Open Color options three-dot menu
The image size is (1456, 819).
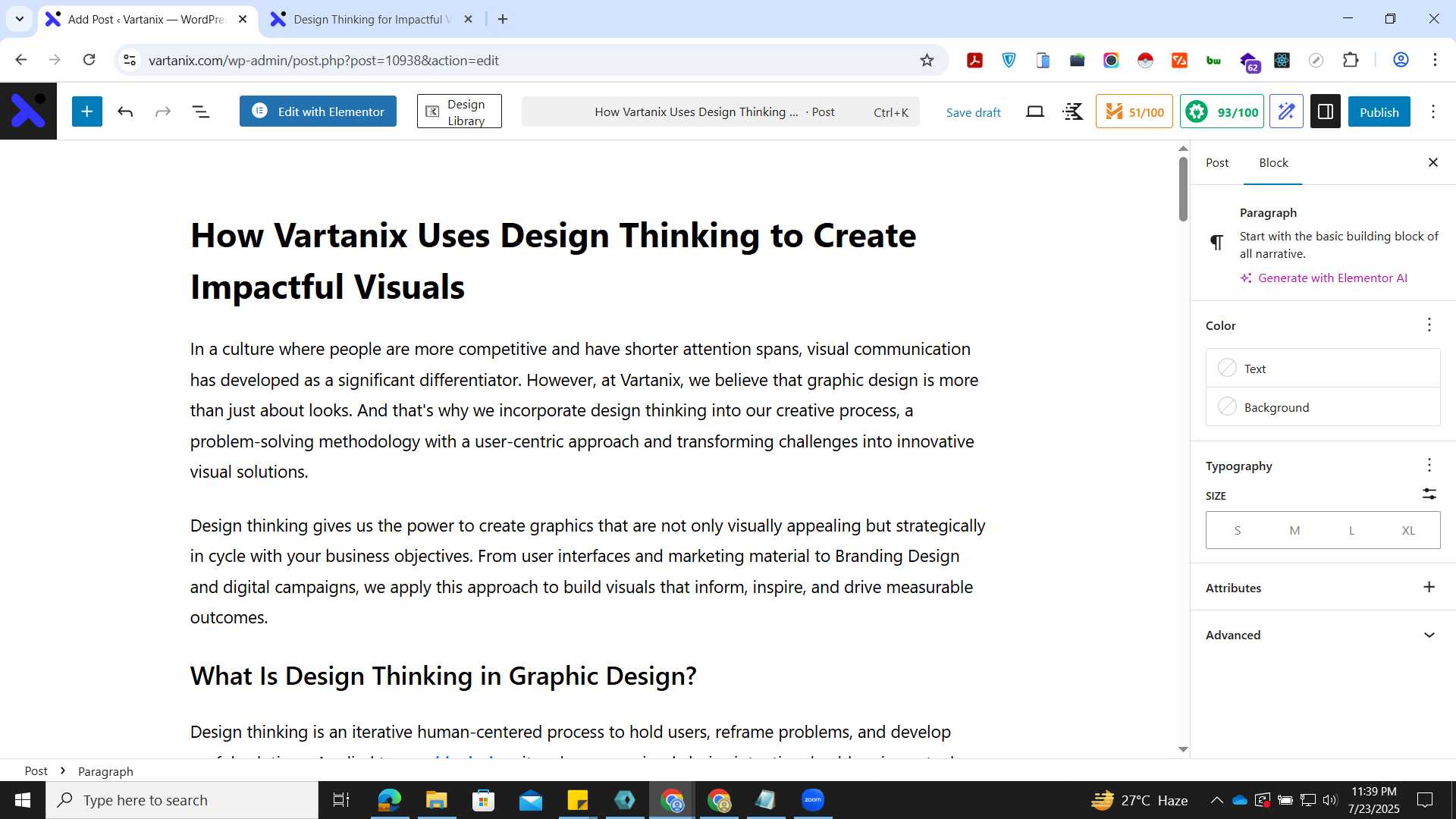[x=1429, y=325]
